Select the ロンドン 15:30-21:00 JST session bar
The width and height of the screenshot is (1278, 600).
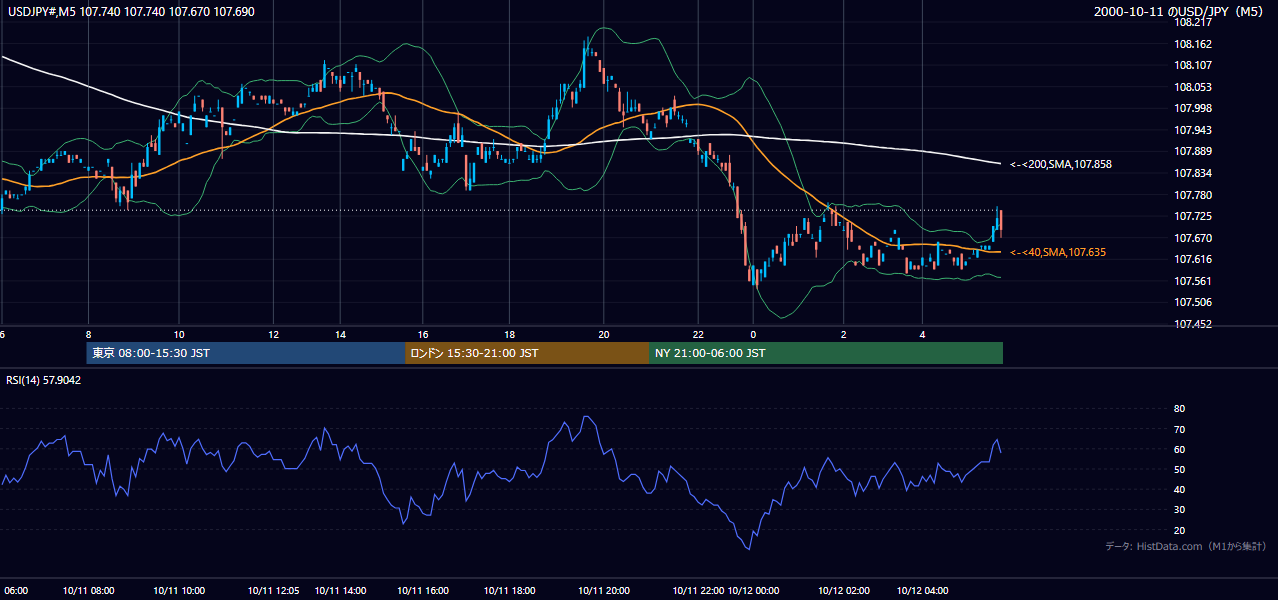[527, 353]
